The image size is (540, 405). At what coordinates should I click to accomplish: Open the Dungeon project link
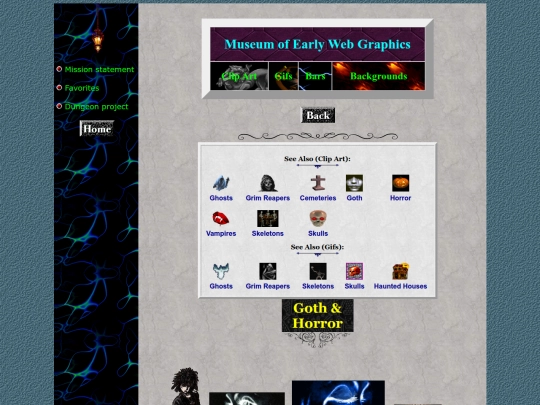pyautogui.click(x=96, y=107)
